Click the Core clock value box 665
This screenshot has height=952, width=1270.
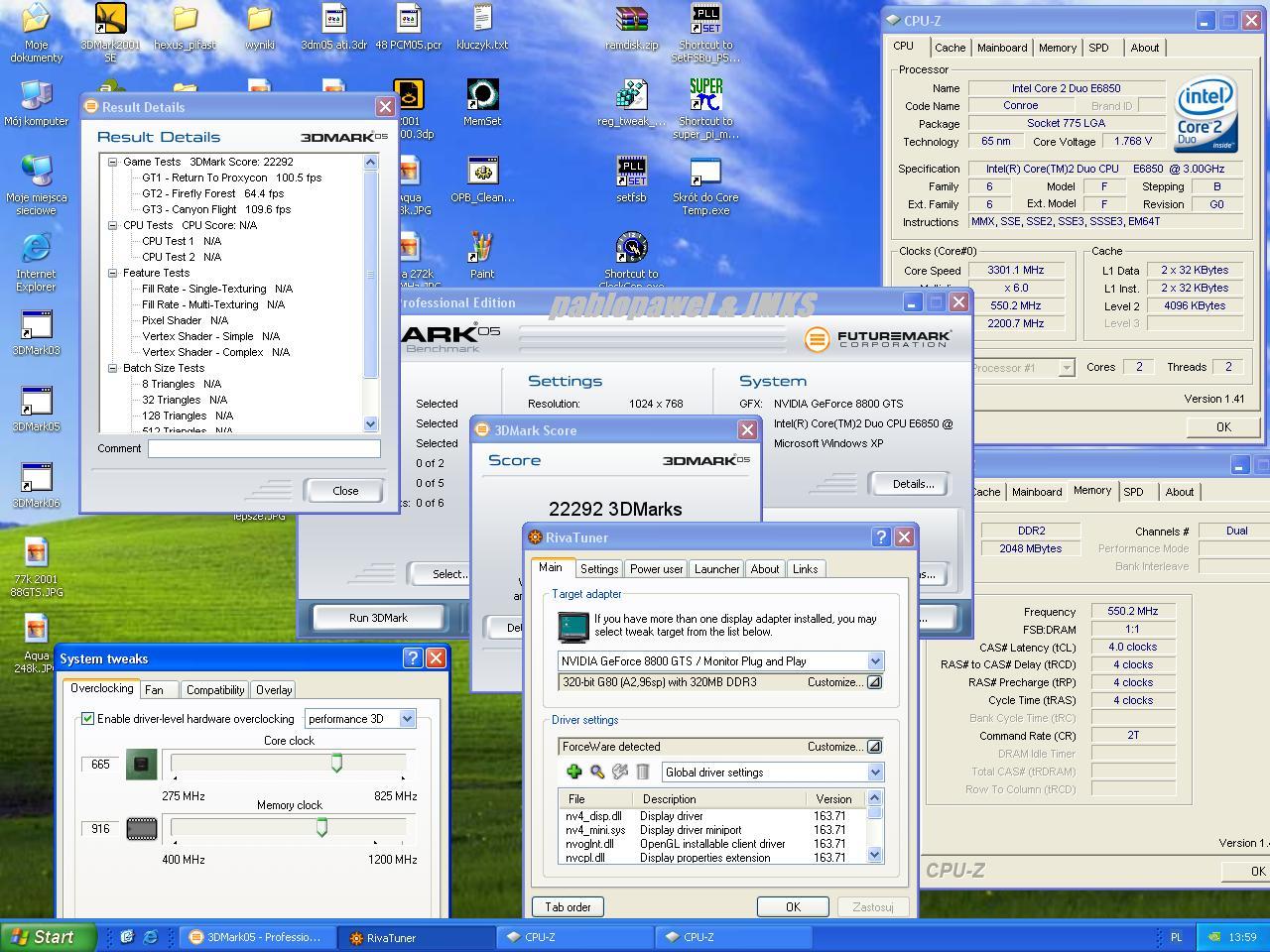click(x=100, y=765)
